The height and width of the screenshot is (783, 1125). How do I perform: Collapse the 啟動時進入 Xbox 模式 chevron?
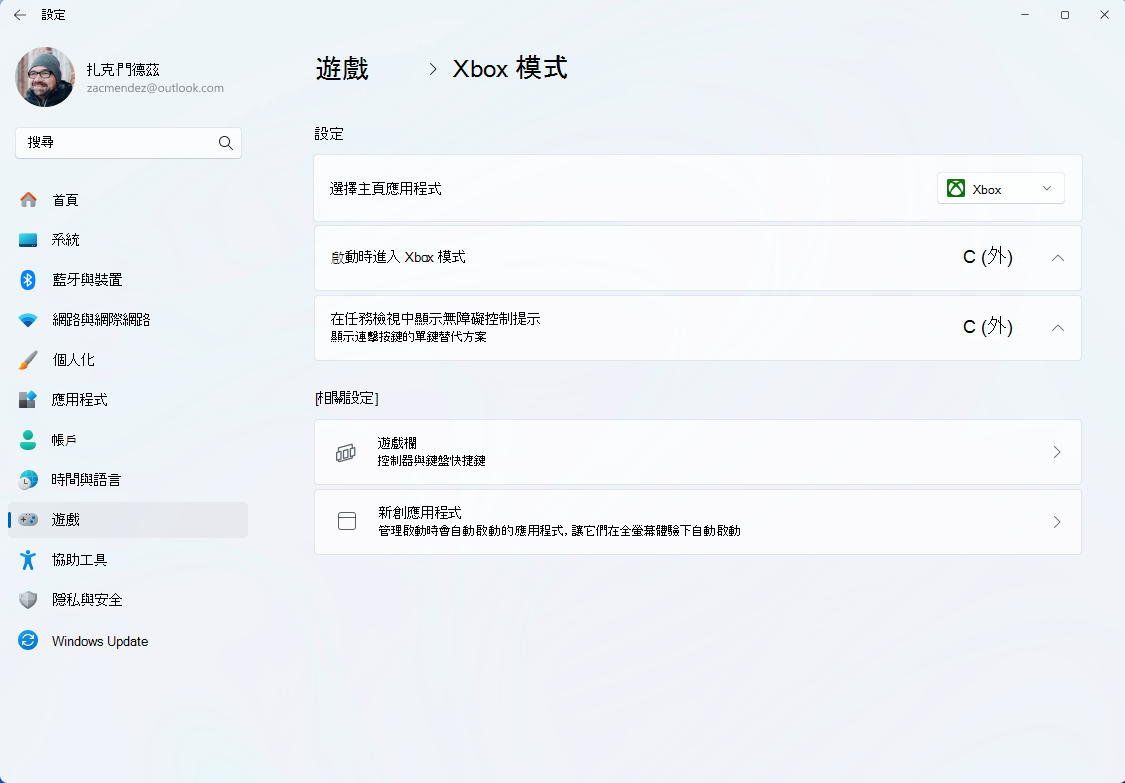point(1058,258)
